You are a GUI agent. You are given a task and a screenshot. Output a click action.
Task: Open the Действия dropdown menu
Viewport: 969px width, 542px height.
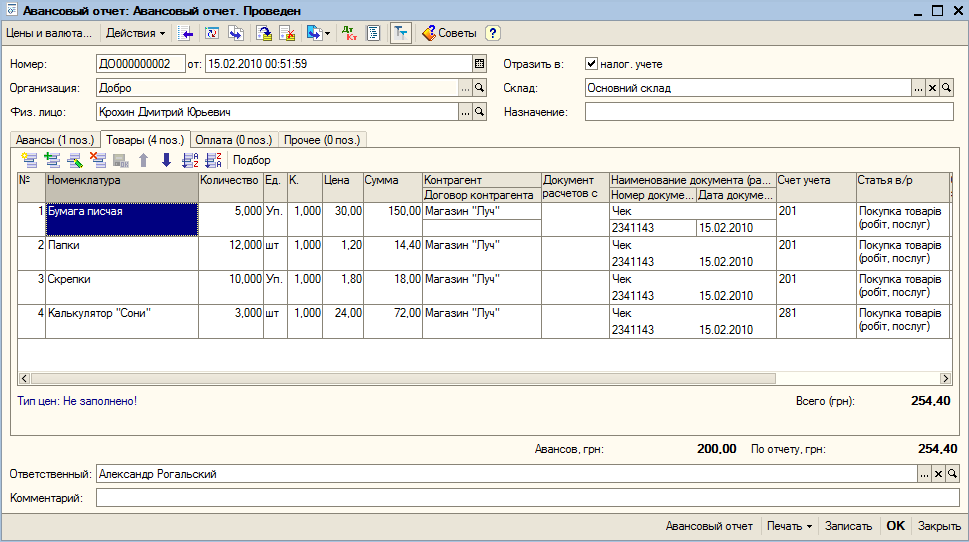pyautogui.click(x=135, y=33)
